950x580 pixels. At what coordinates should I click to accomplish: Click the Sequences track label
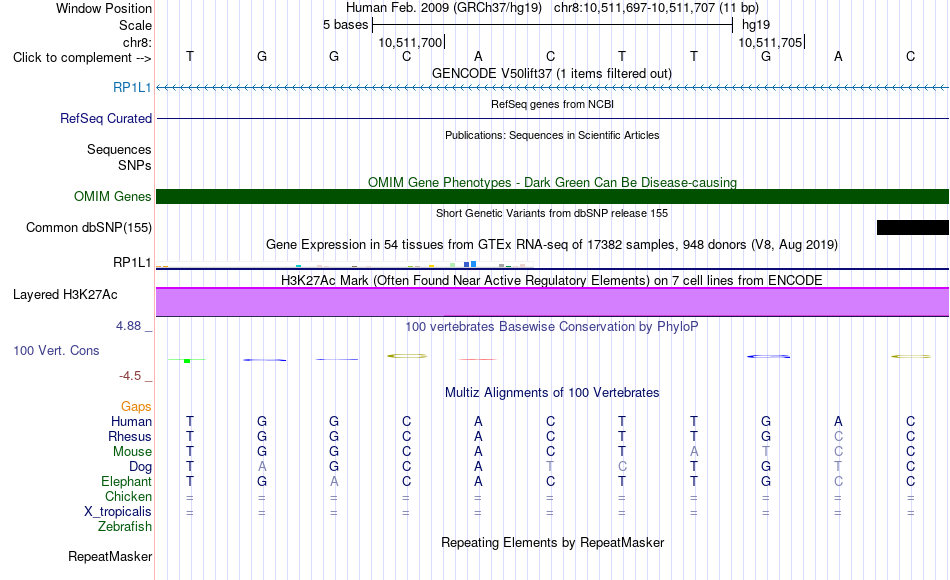point(119,149)
